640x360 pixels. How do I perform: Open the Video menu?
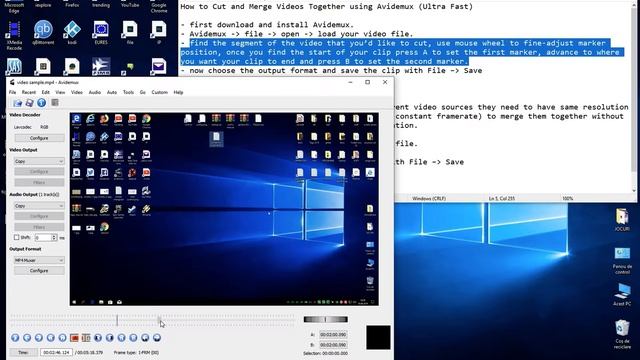tap(77, 92)
